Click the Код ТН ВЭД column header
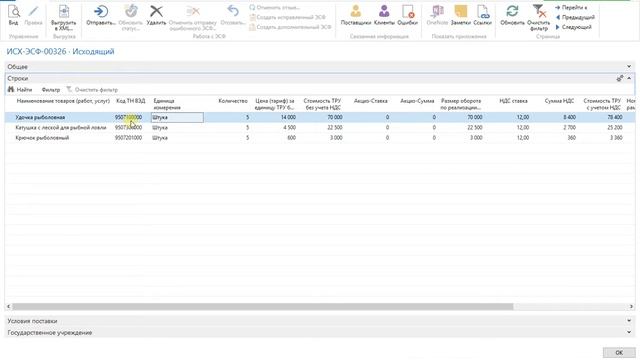Viewport: 640px width, 360px height. click(x=131, y=101)
